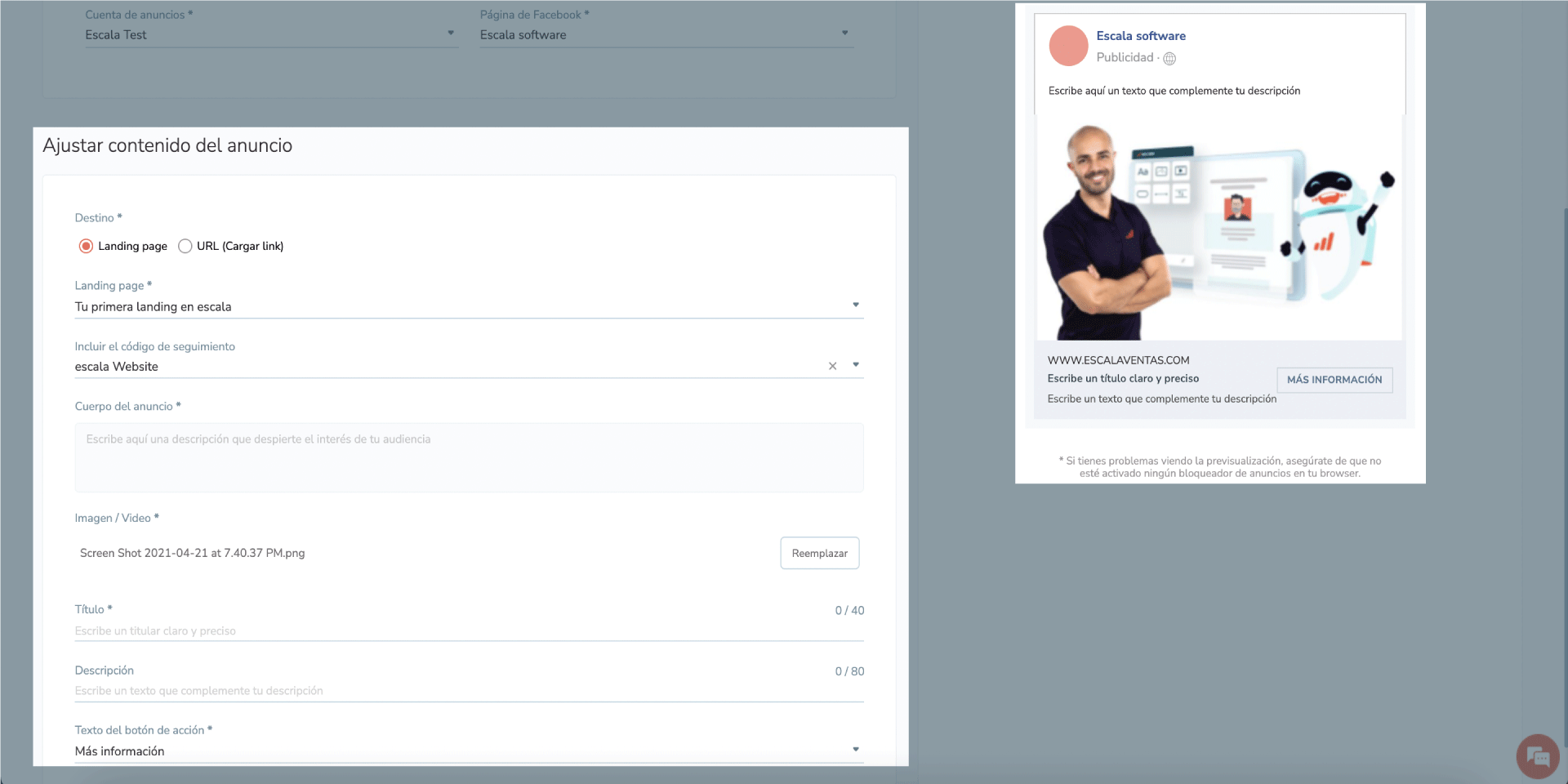Select the URL (Cargar link) radio option

(x=185, y=246)
